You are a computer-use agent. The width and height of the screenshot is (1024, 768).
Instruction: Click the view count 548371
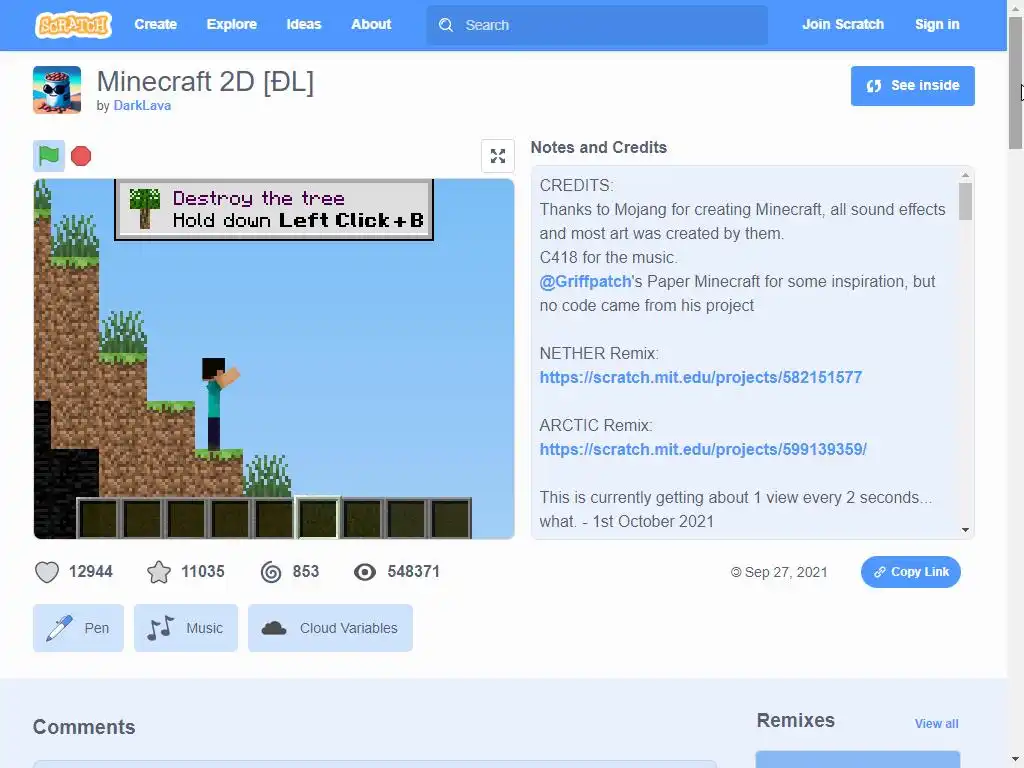(x=413, y=571)
